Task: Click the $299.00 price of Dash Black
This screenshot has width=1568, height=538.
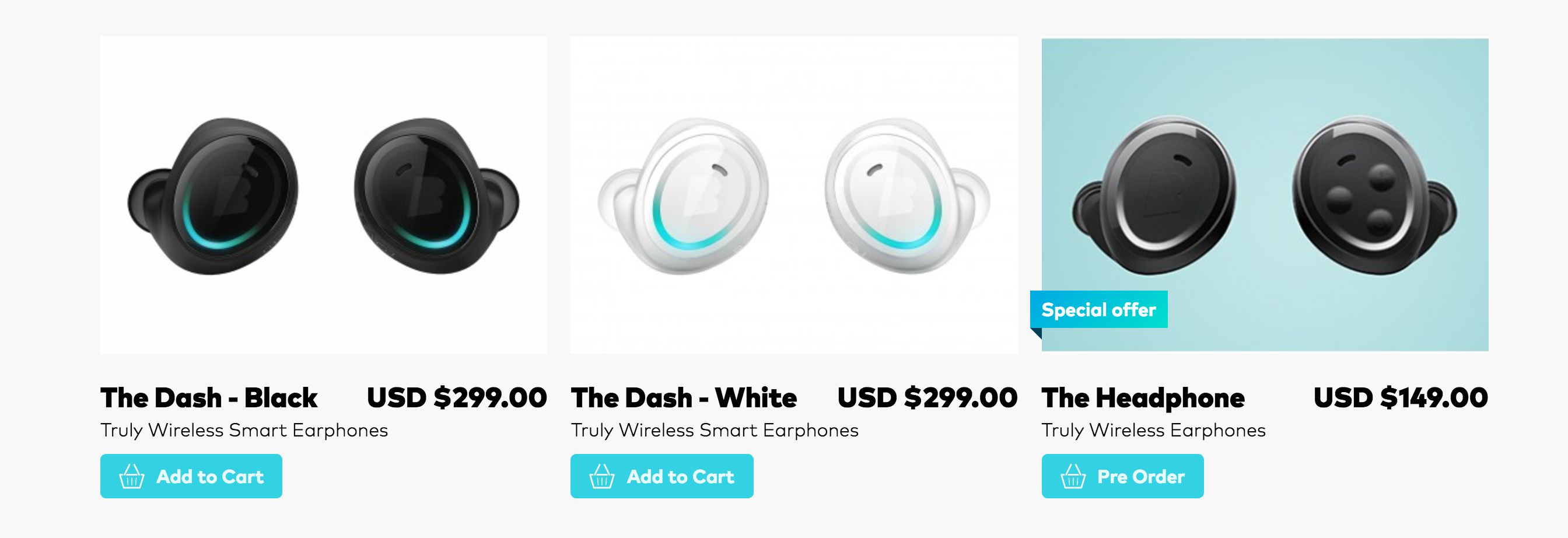Action: tap(457, 398)
